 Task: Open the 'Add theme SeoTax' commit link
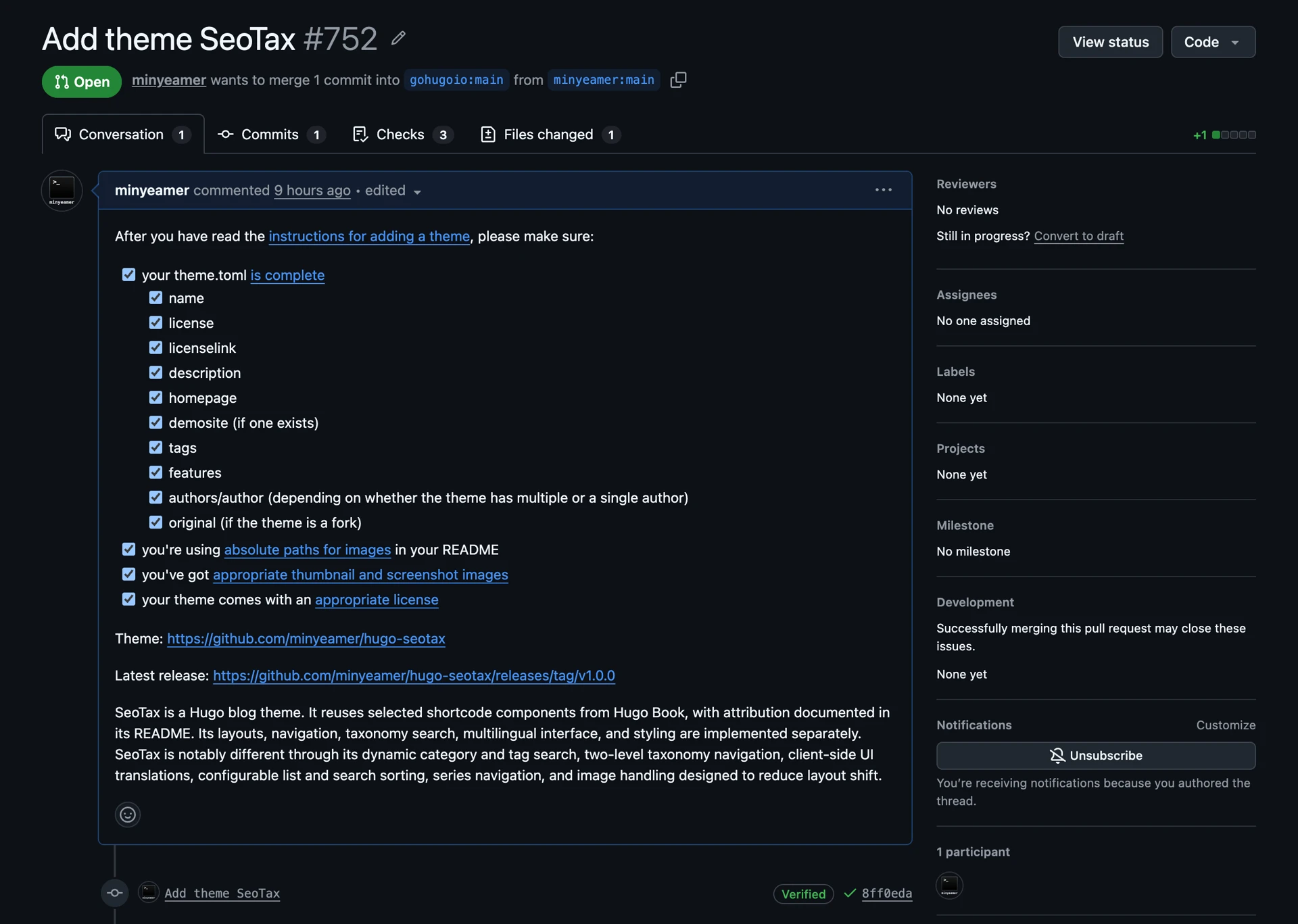pos(222,894)
